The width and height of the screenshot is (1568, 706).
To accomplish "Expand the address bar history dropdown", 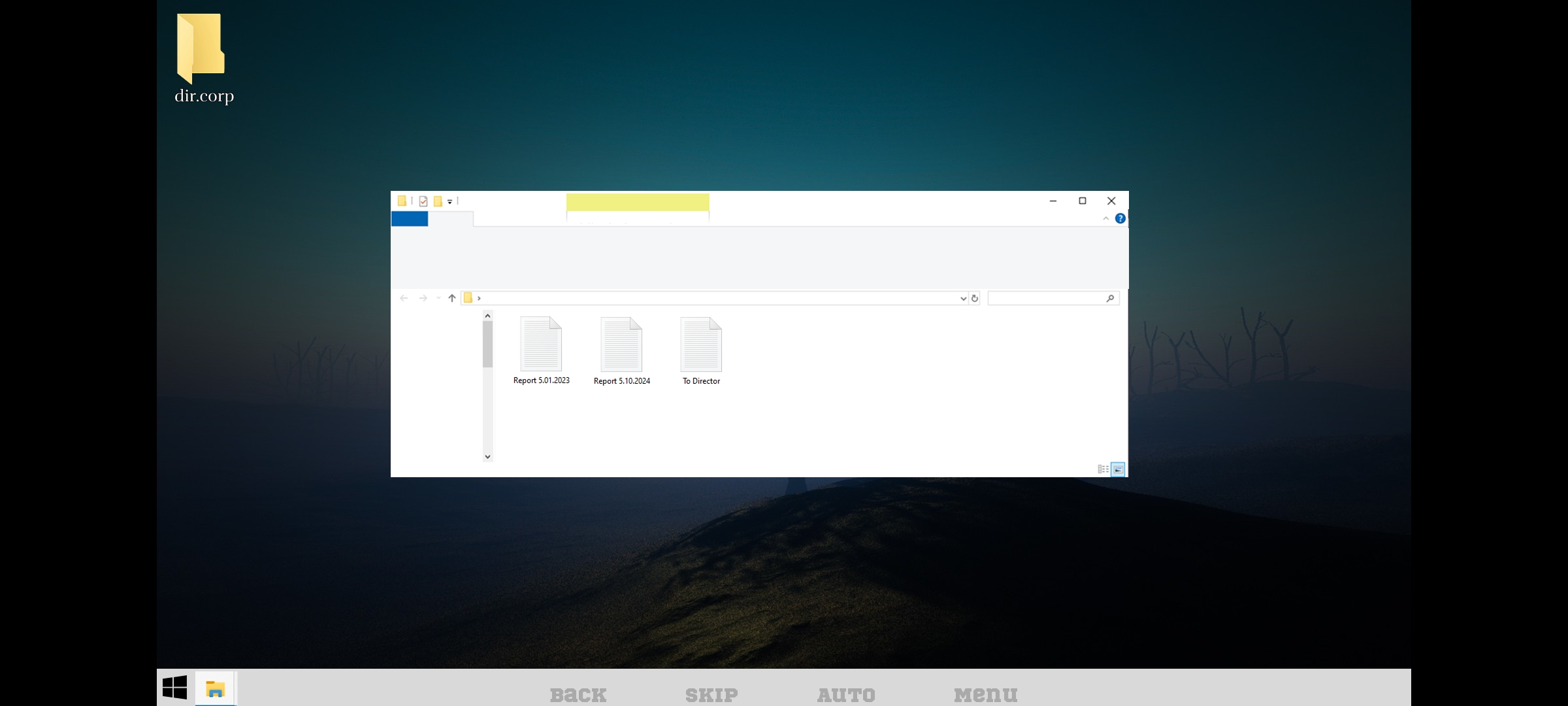I will coord(963,298).
